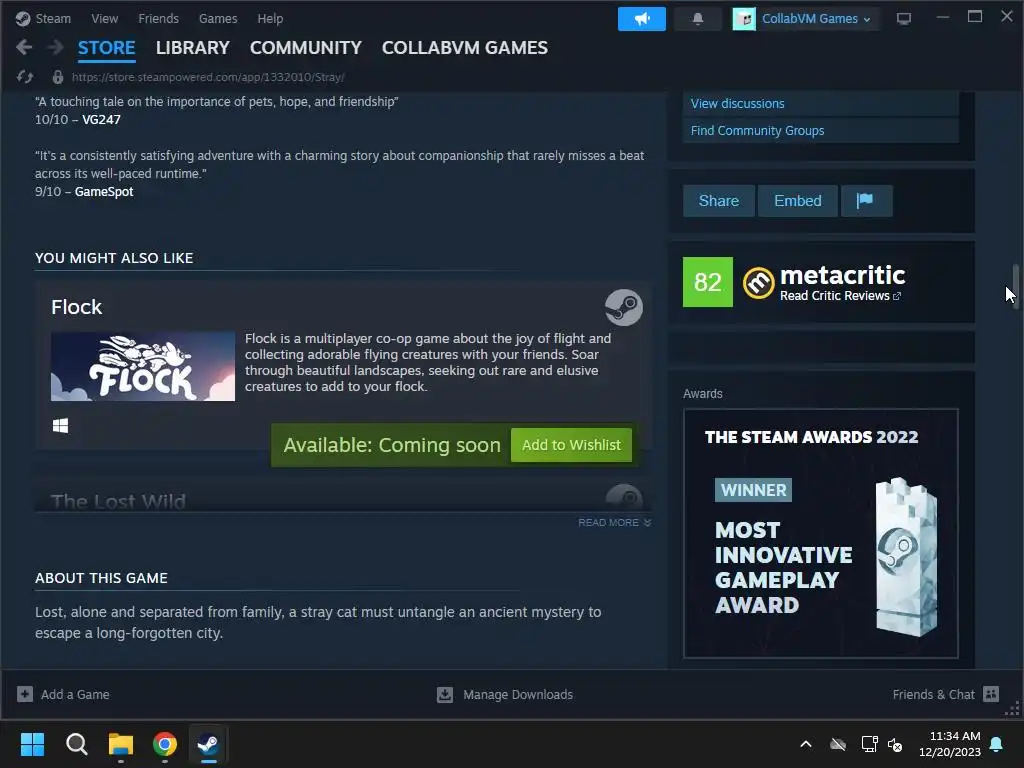The width and height of the screenshot is (1024, 768).
Task: Reload the store page
Action: coord(25,77)
